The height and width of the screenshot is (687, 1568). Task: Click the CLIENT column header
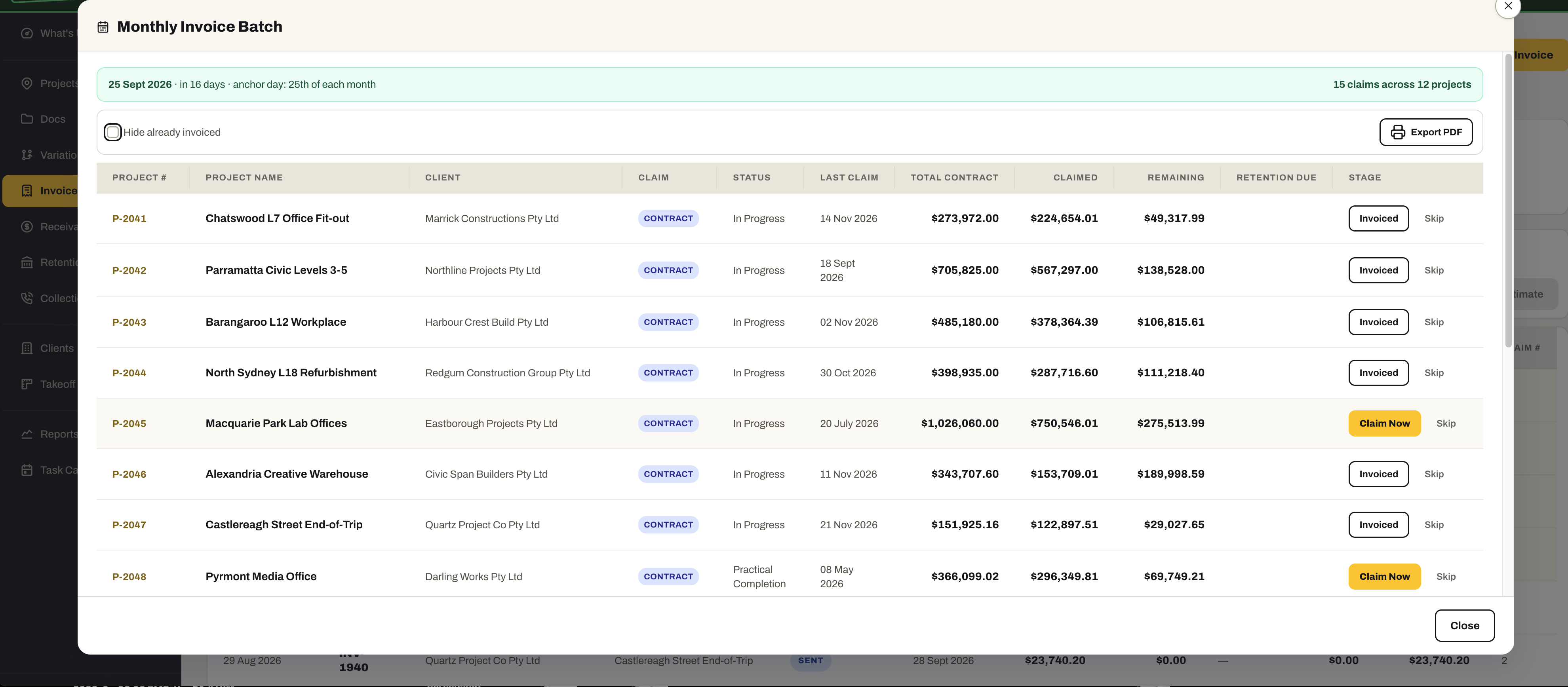(443, 178)
